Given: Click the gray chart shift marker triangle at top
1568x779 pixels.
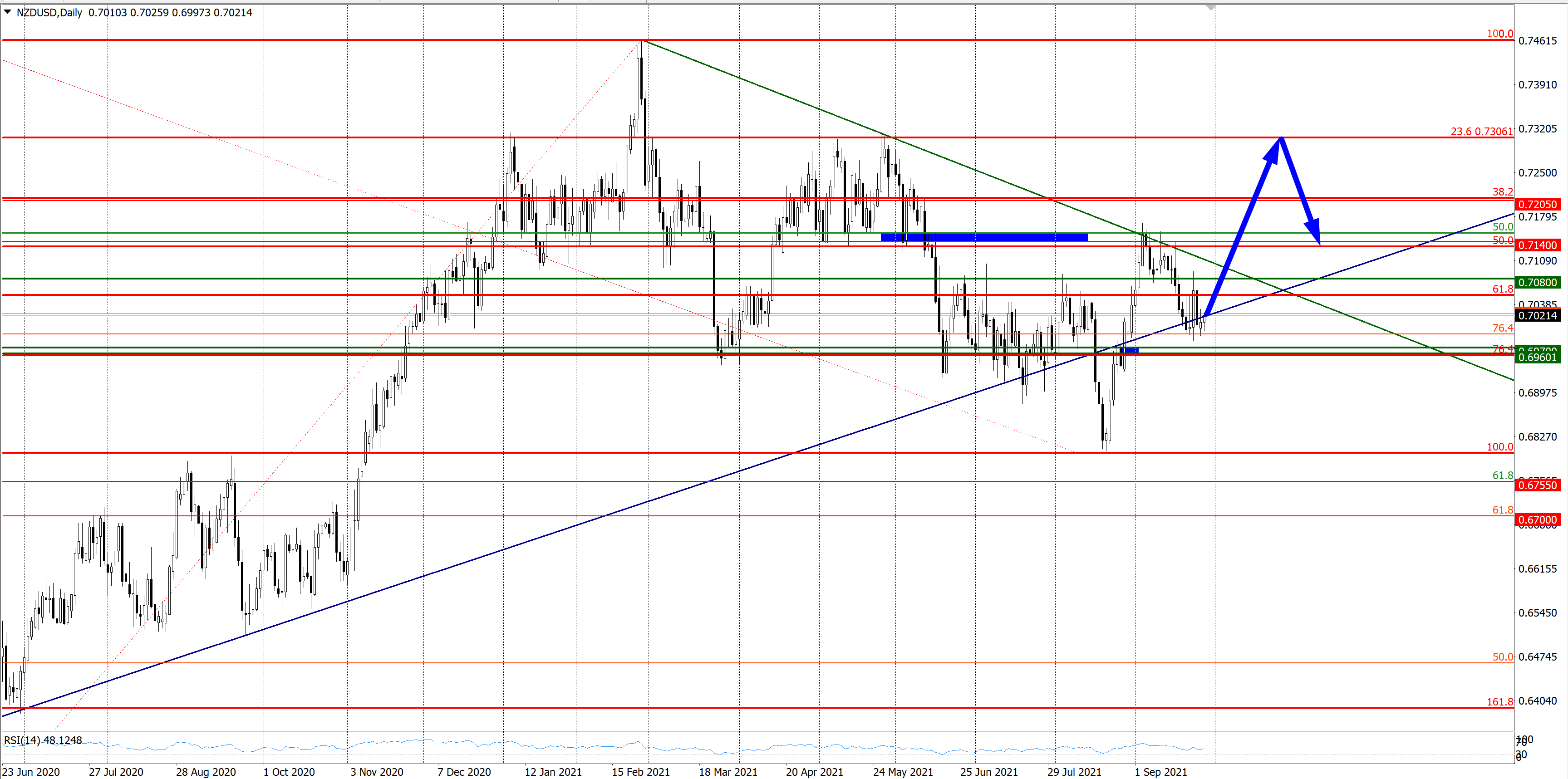Looking at the screenshot, I should tap(1211, 8).
